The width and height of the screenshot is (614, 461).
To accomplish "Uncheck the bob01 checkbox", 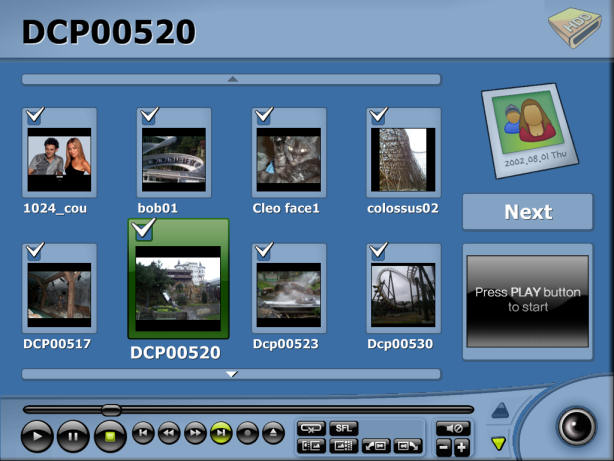I will click(x=150, y=115).
